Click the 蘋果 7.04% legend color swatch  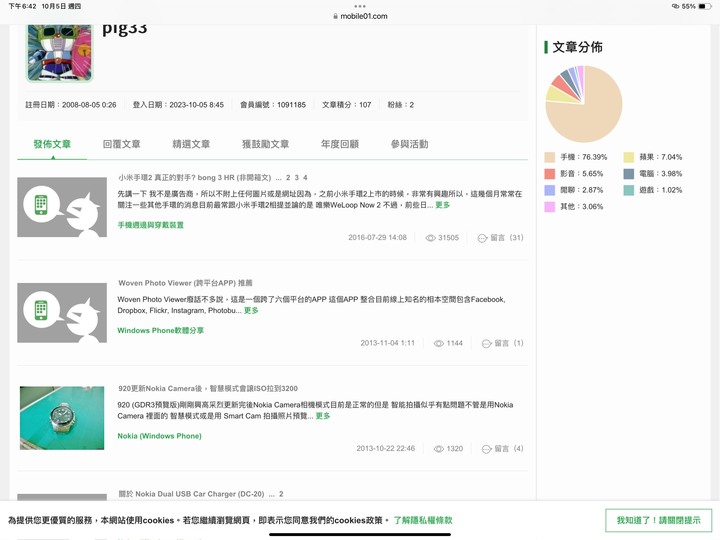(629, 157)
